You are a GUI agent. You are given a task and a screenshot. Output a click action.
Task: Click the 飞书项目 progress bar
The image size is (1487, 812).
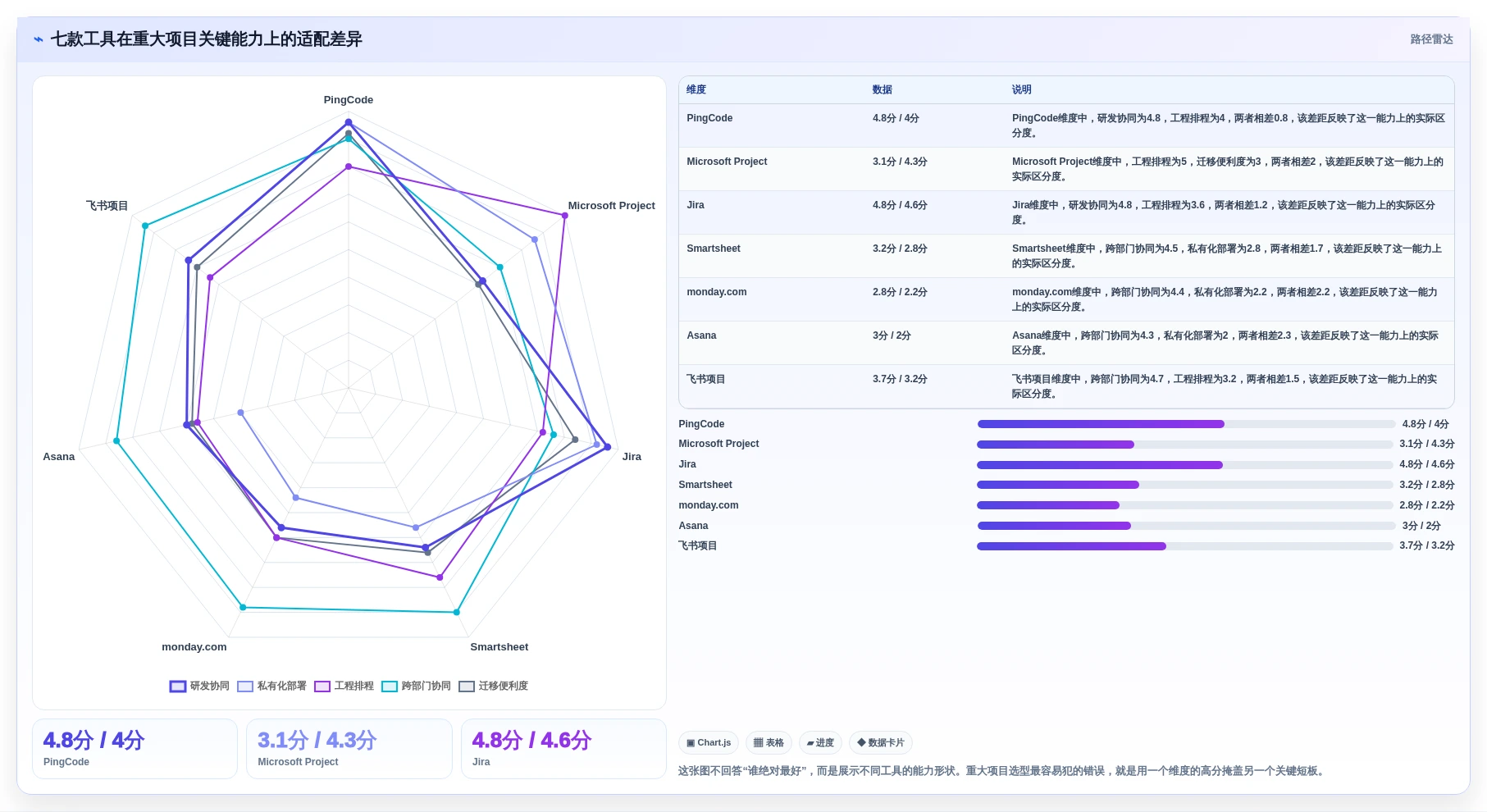(1185, 546)
